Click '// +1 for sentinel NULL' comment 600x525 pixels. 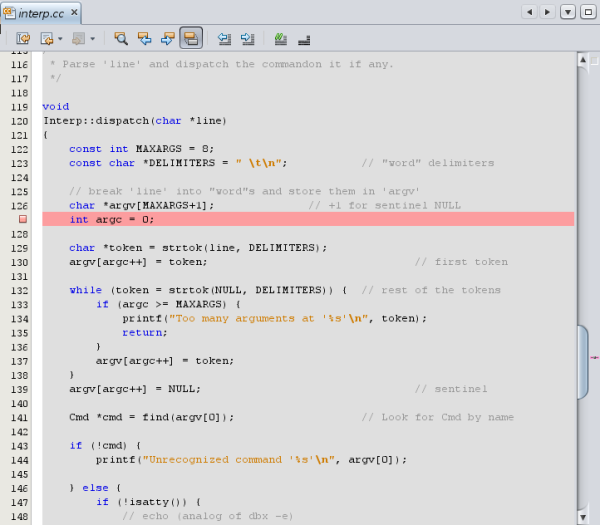385,205
